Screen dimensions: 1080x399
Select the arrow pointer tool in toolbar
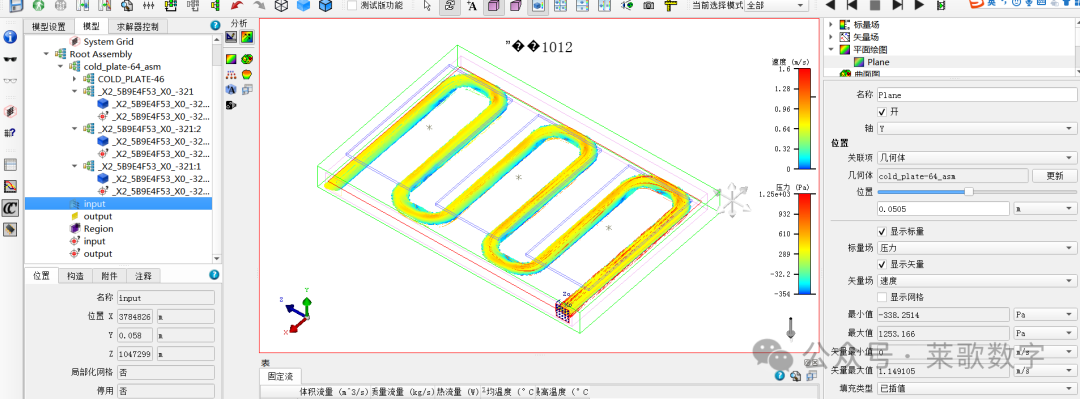coord(427,6)
